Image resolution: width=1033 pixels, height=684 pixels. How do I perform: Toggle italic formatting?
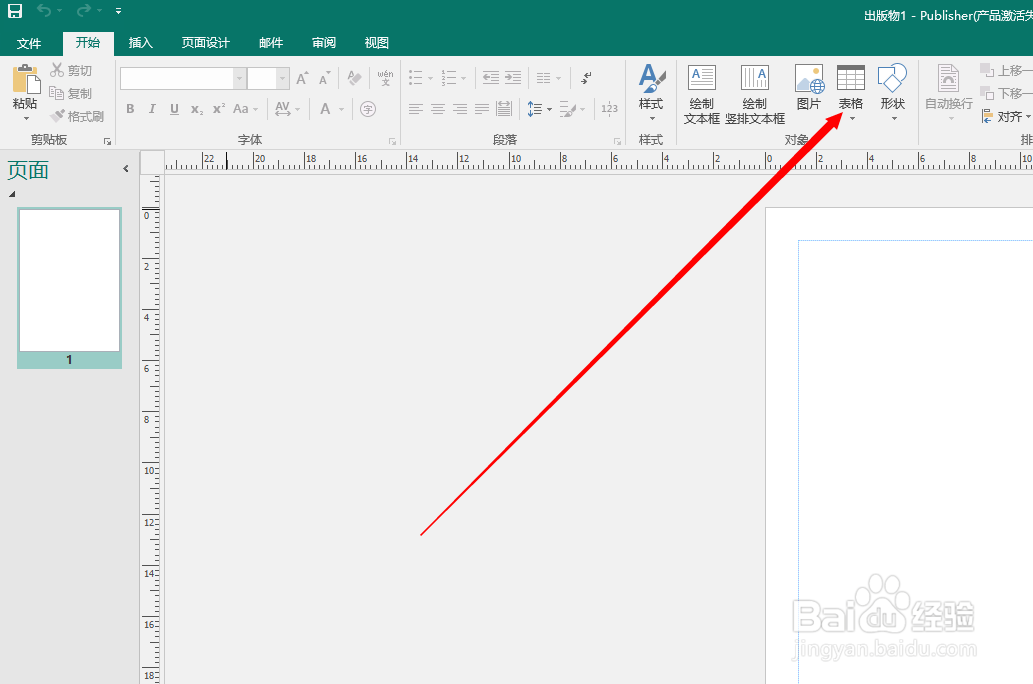coord(150,108)
